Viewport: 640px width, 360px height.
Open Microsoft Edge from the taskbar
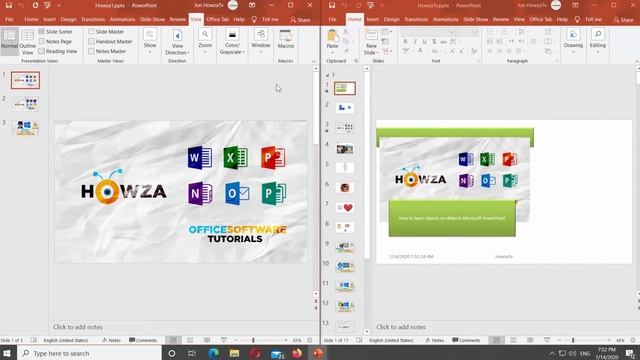click(213, 353)
